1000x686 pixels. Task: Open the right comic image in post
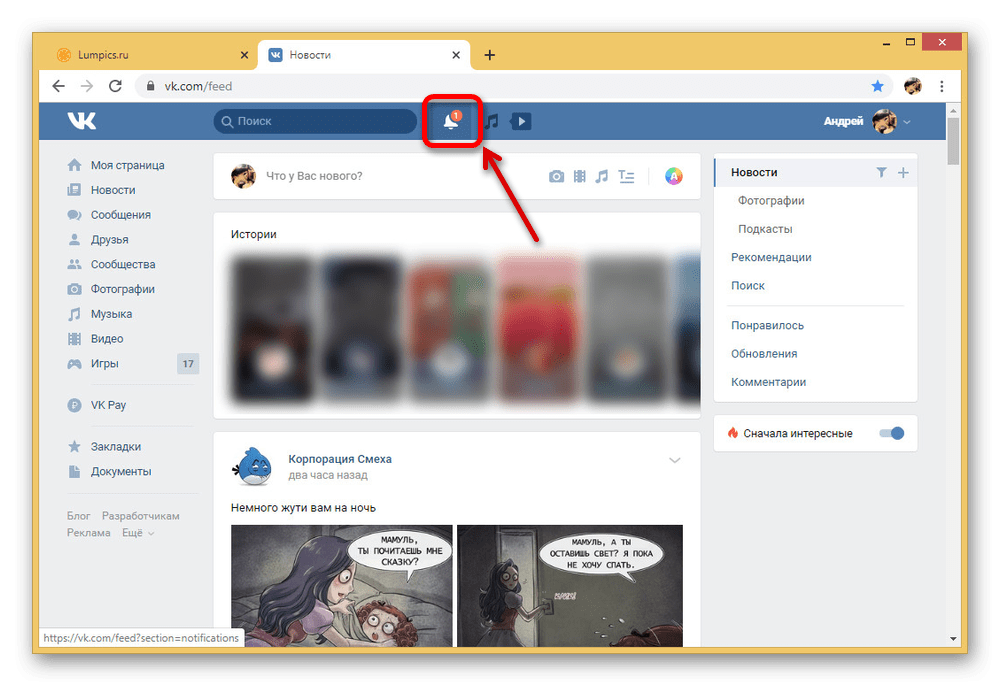coord(570,586)
